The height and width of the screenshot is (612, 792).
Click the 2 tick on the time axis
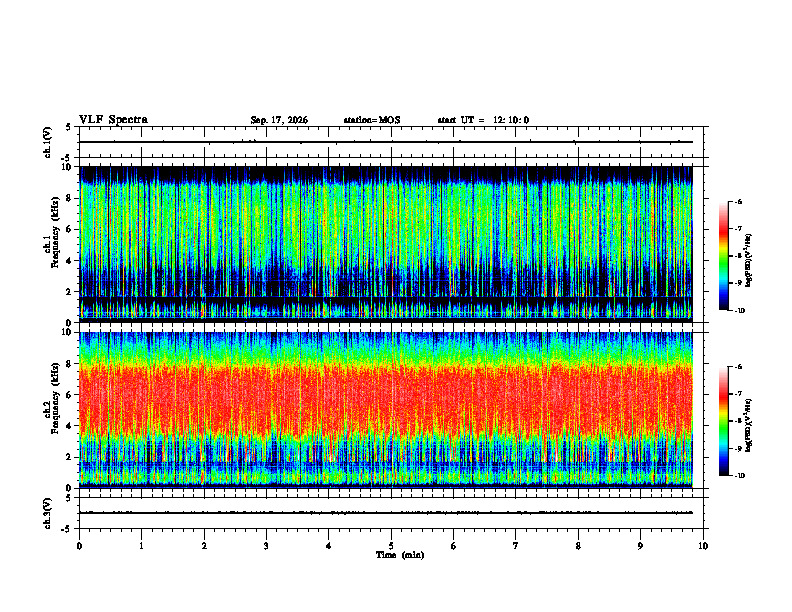(x=204, y=546)
